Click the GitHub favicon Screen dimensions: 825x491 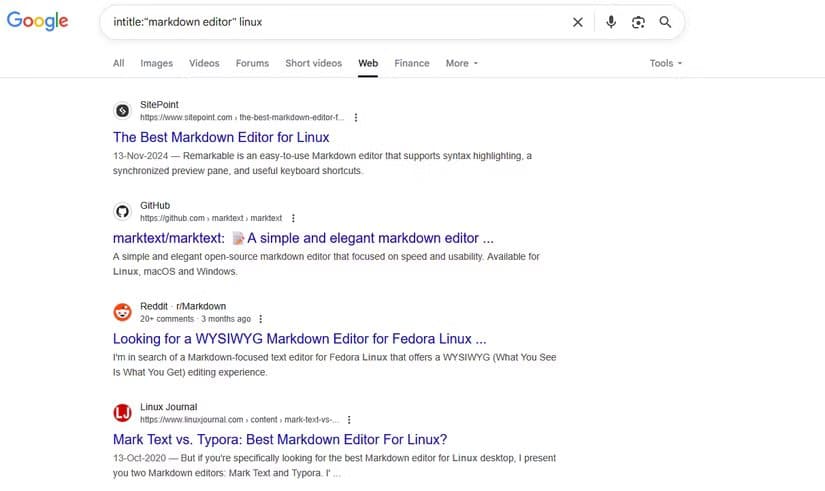coord(123,212)
